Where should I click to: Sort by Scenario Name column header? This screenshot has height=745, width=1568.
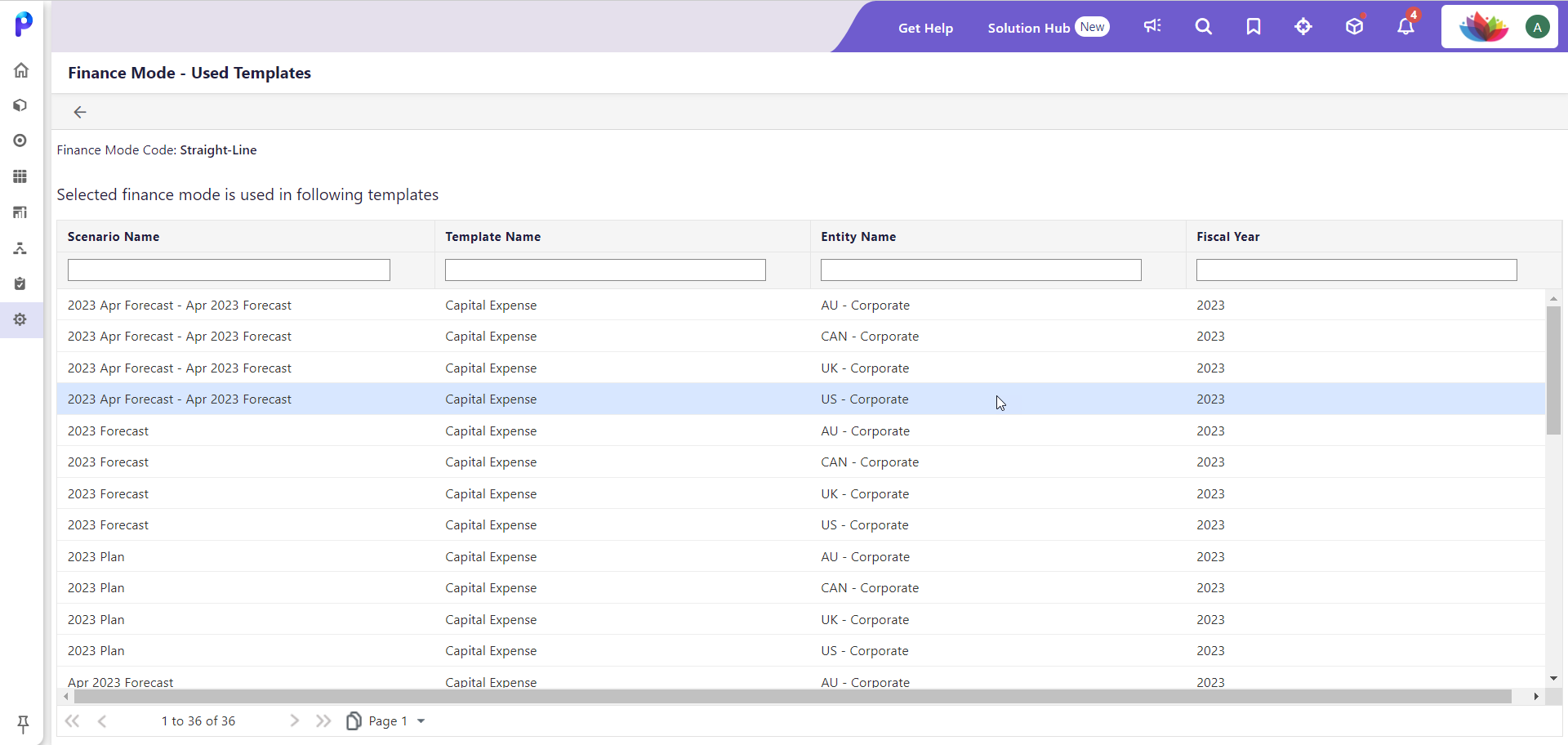pyautogui.click(x=114, y=236)
